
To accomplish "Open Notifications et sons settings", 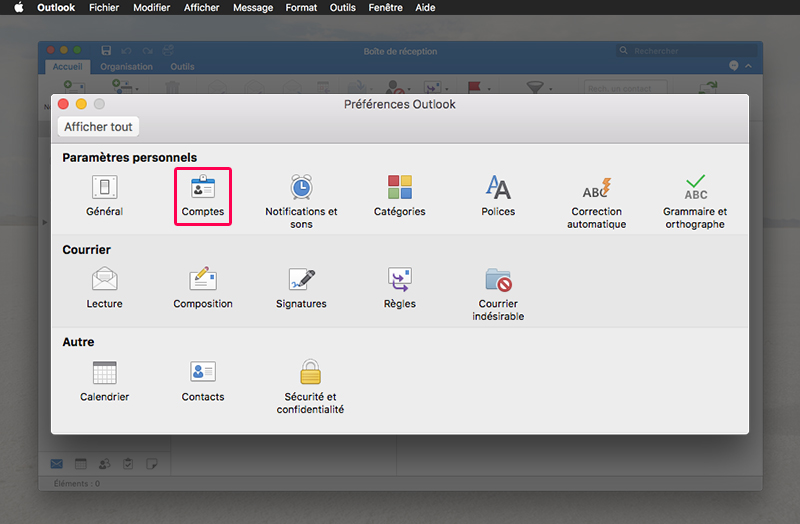I will [301, 202].
